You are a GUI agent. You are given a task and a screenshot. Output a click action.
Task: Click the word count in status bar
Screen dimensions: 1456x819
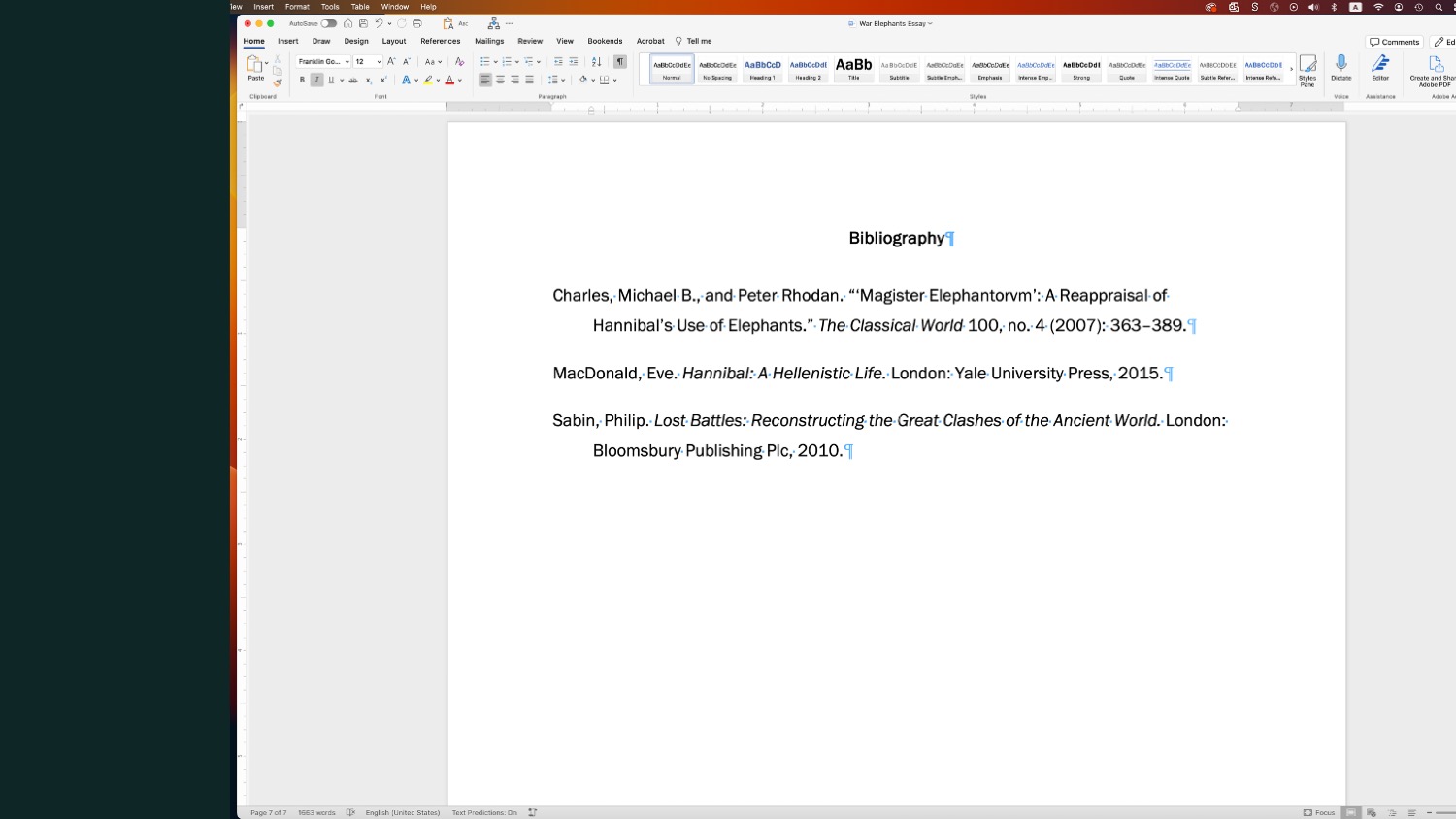tap(316, 813)
